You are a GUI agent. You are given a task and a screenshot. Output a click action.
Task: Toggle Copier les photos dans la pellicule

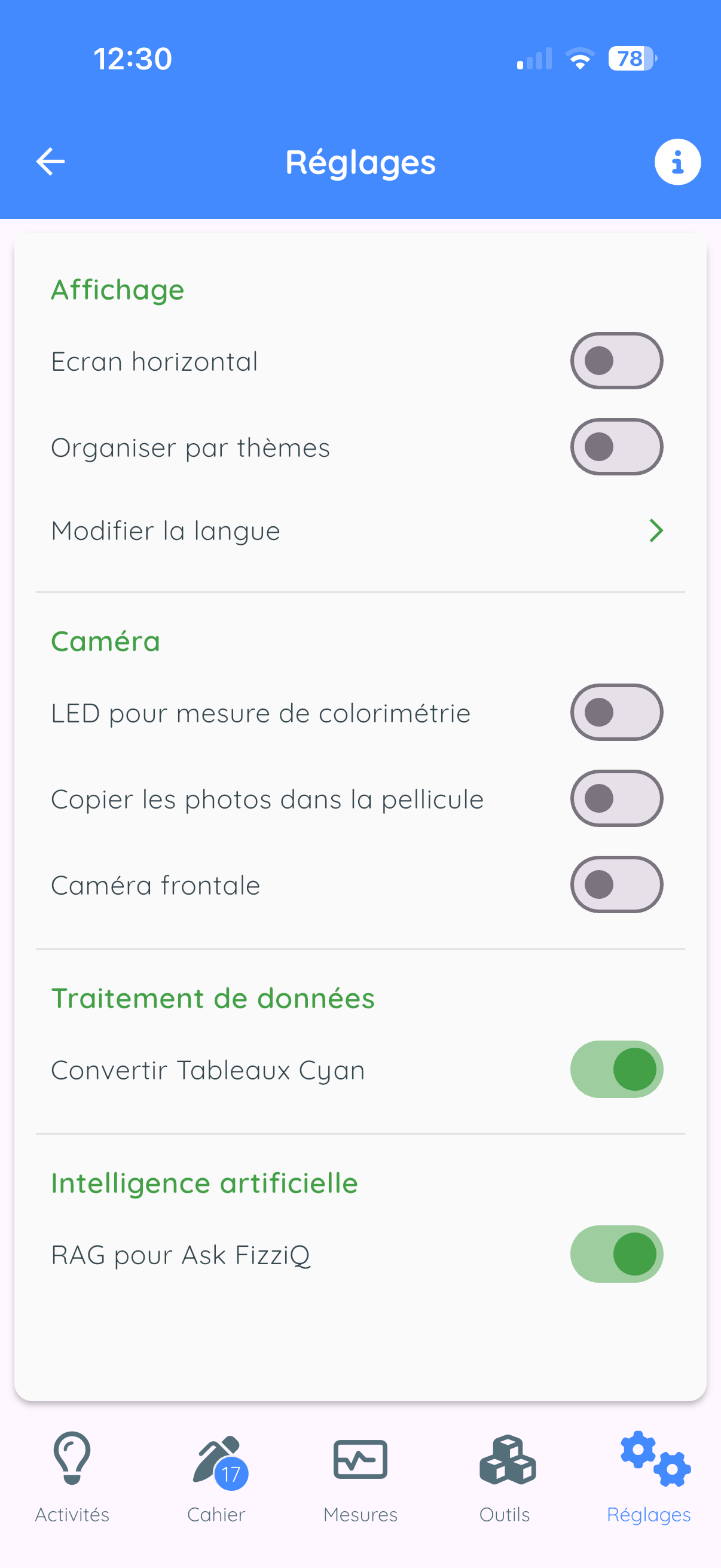tap(616, 798)
